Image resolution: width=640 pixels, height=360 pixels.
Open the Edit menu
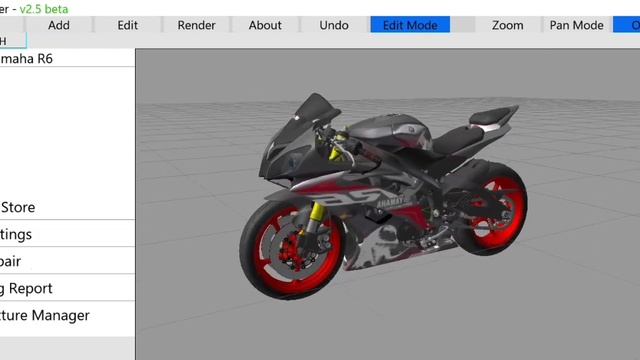click(x=127, y=25)
